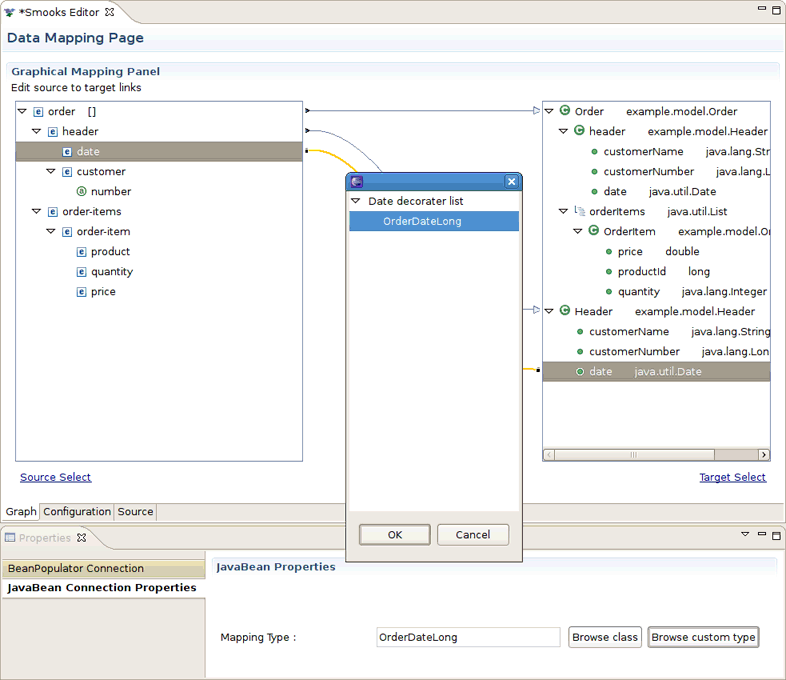Screen dimensions: 786x680
Task: Select OrderDateLong in the decorater list
Action: [x=434, y=221]
